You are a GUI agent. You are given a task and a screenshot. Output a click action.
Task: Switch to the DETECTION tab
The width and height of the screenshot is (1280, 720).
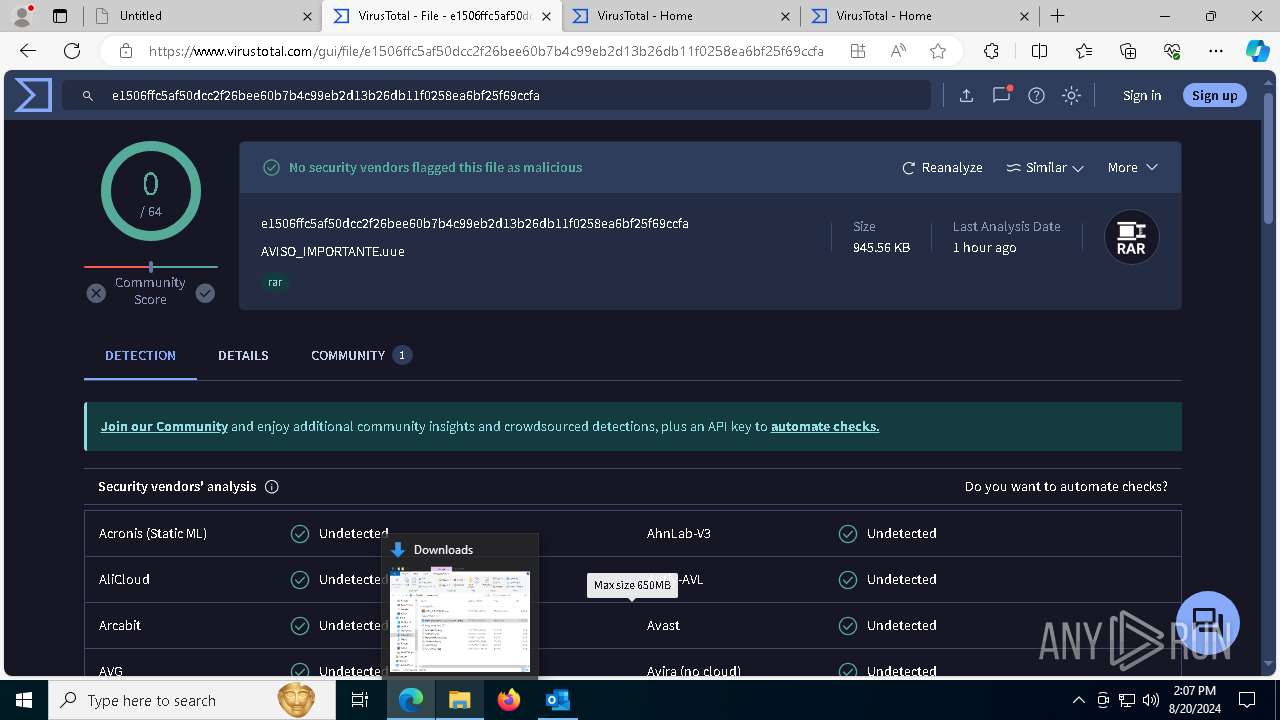pyautogui.click(x=140, y=356)
